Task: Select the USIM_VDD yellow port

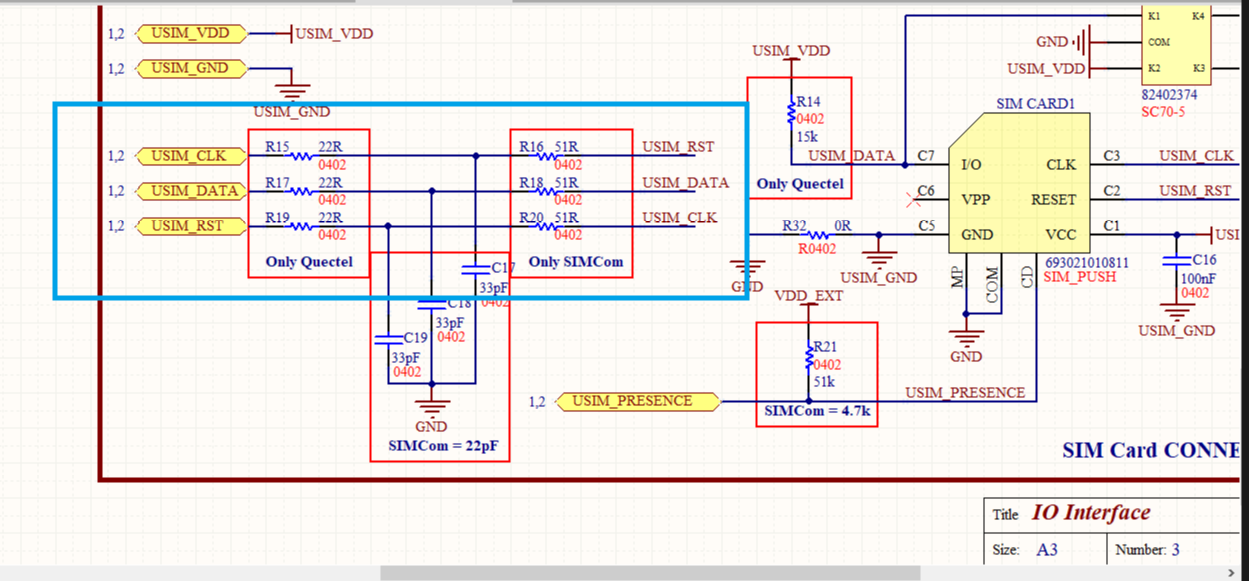Action: [x=190, y=33]
